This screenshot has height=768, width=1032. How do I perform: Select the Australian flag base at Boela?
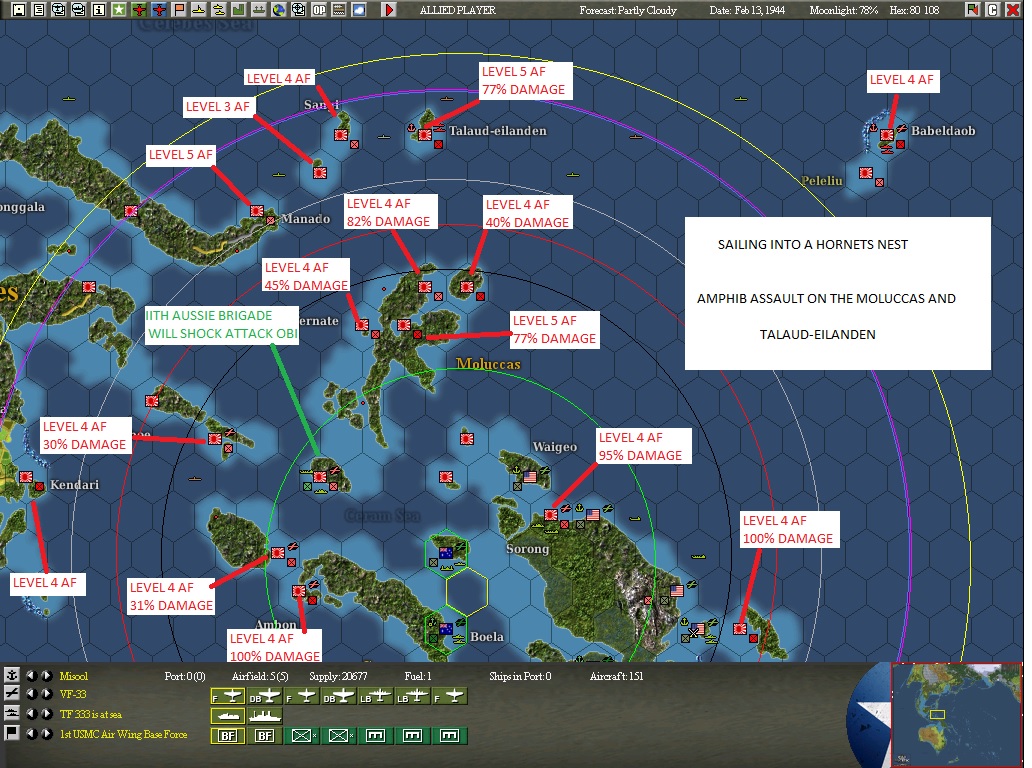coord(446,629)
